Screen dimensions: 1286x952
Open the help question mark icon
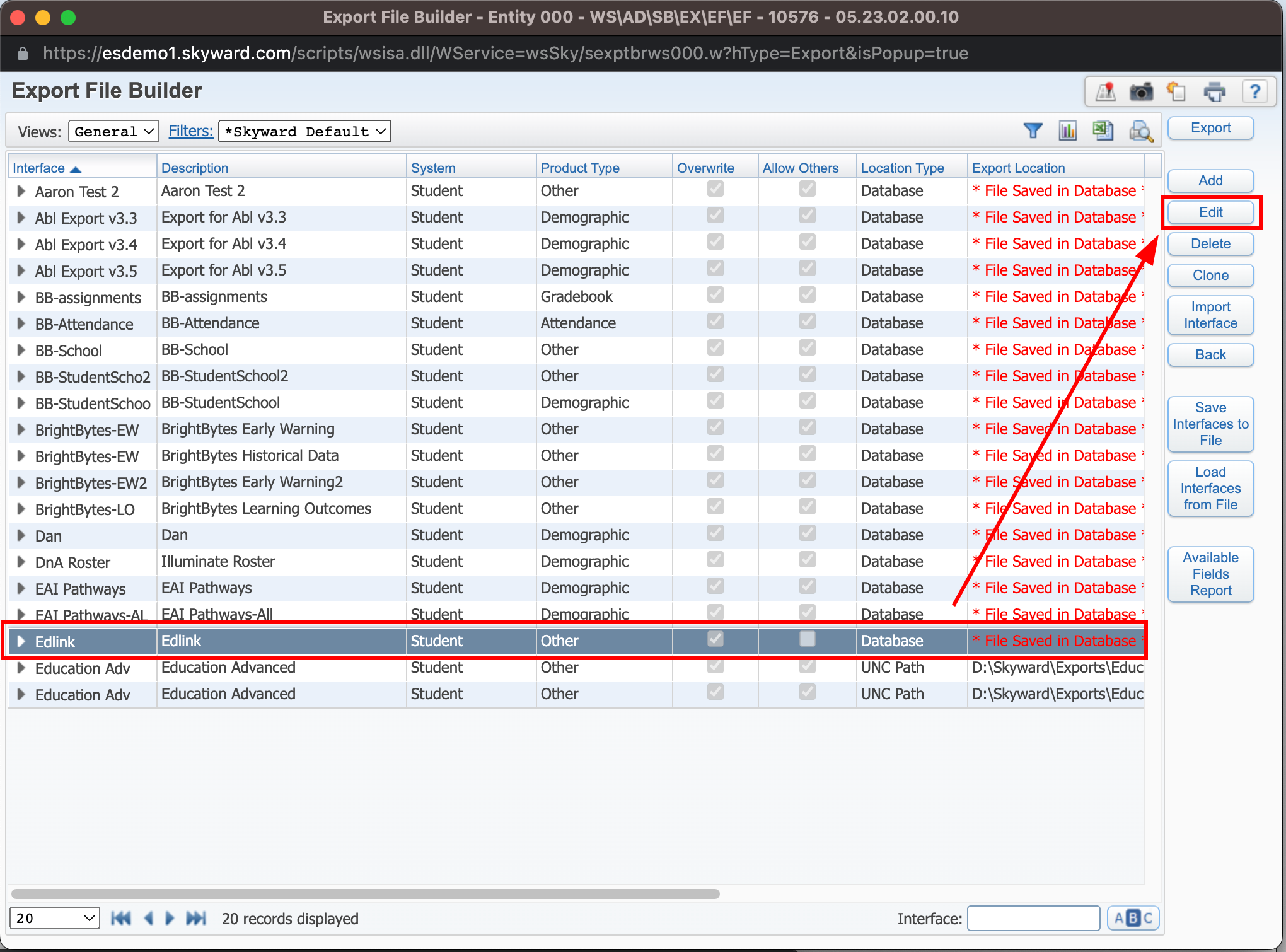click(x=1254, y=92)
